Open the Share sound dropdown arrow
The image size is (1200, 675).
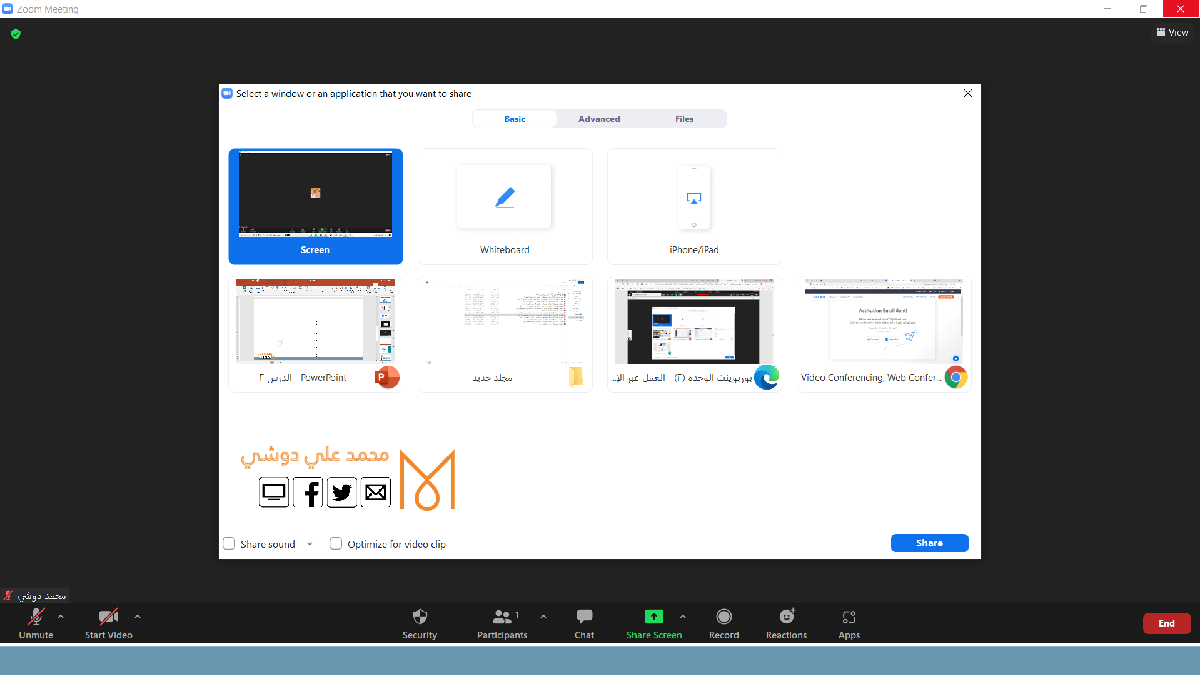310,544
